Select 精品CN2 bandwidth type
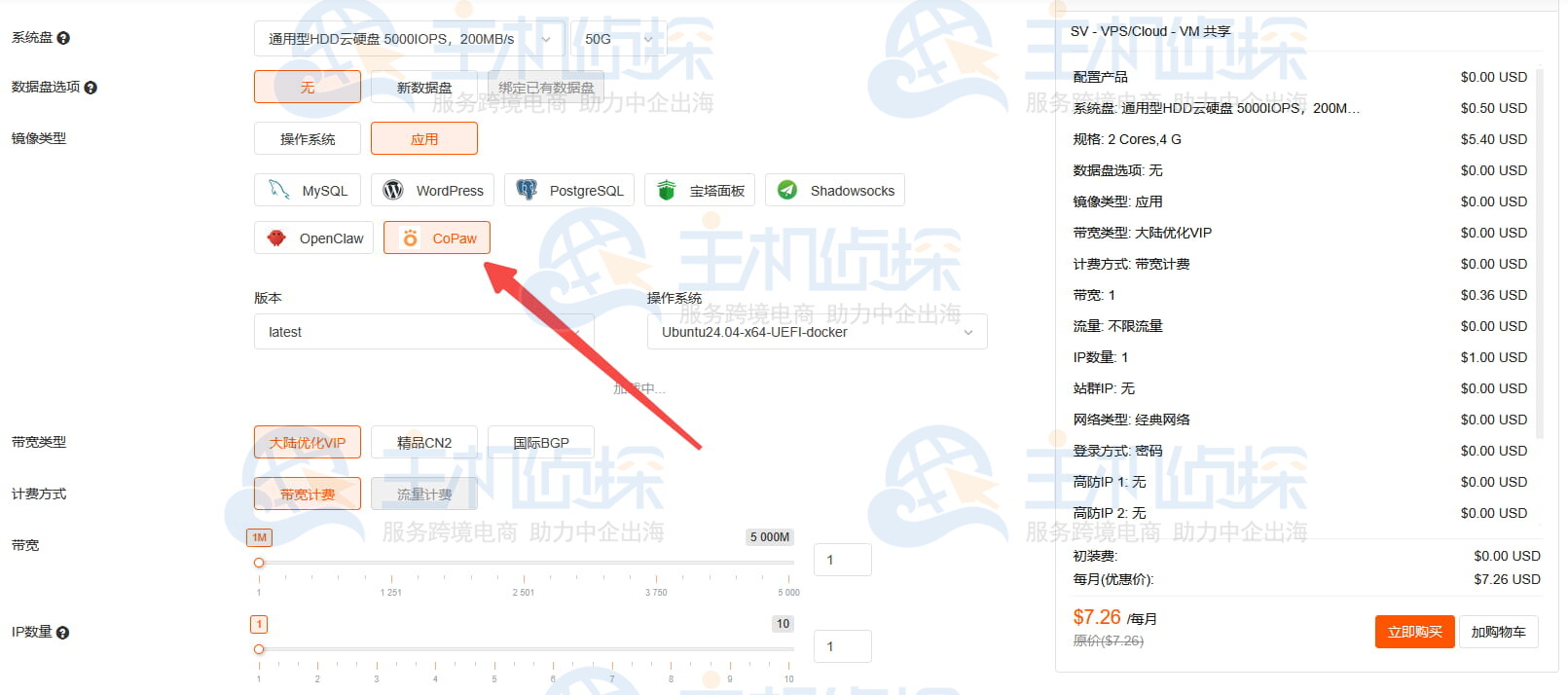The width and height of the screenshot is (1568, 695). pos(424,442)
